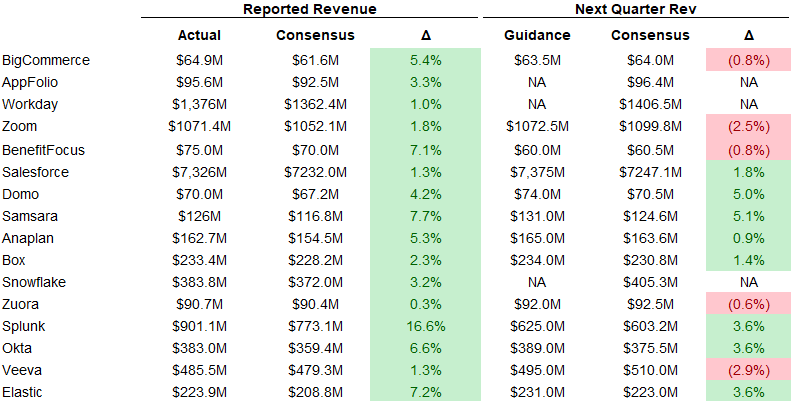The height and width of the screenshot is (401, 791).
Task: Select Workday 1.0% delta cell
Action: click(x=426, y=104)
